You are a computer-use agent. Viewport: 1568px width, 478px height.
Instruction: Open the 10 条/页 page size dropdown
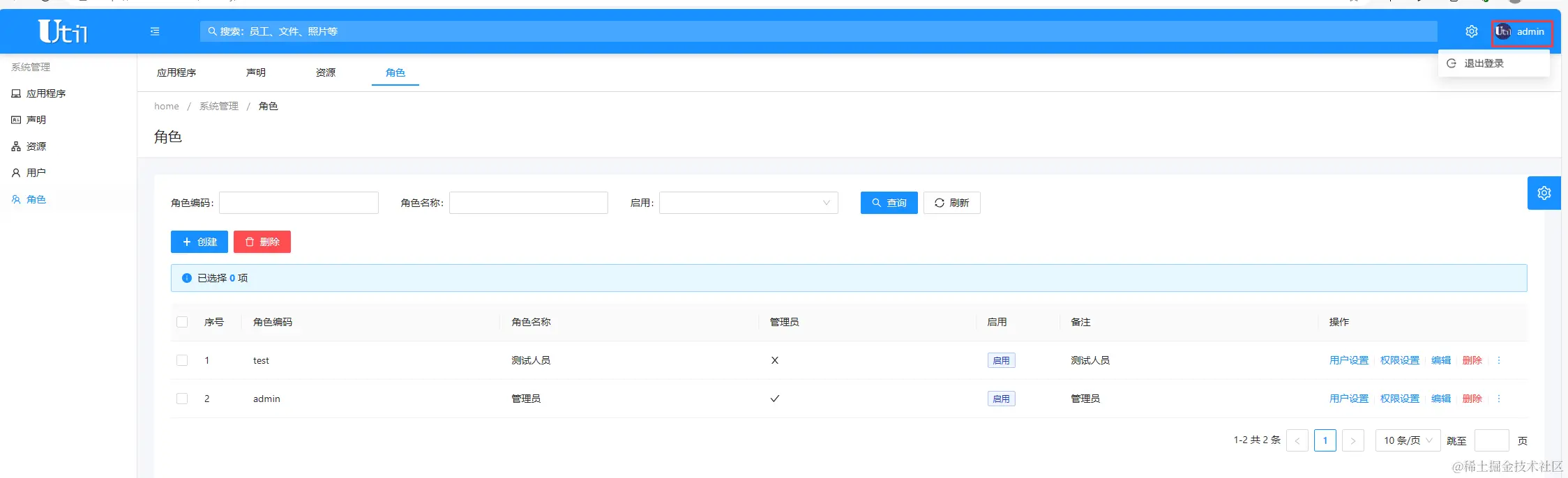1408,440
